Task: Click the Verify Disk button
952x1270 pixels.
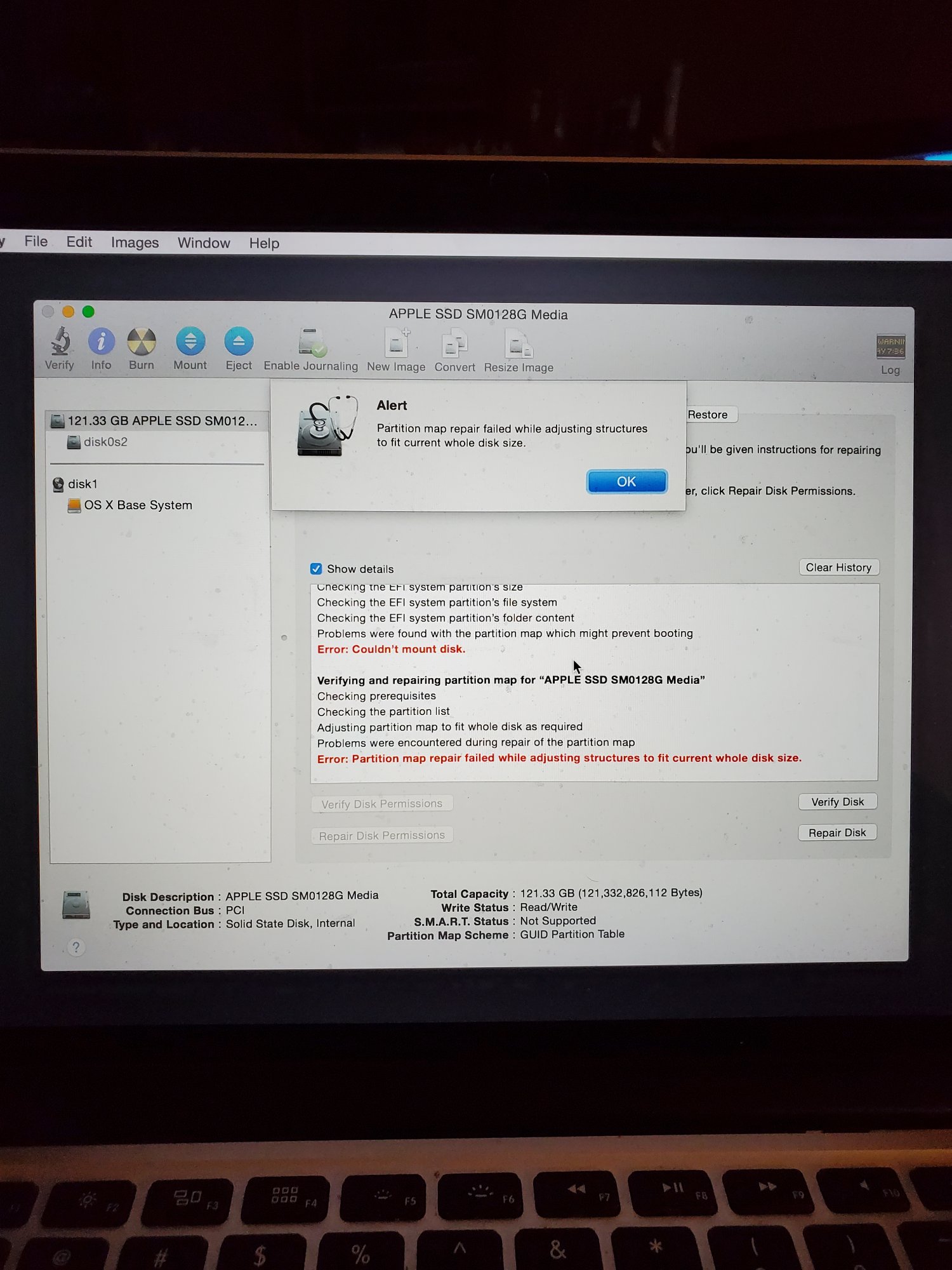Action: 837,801
